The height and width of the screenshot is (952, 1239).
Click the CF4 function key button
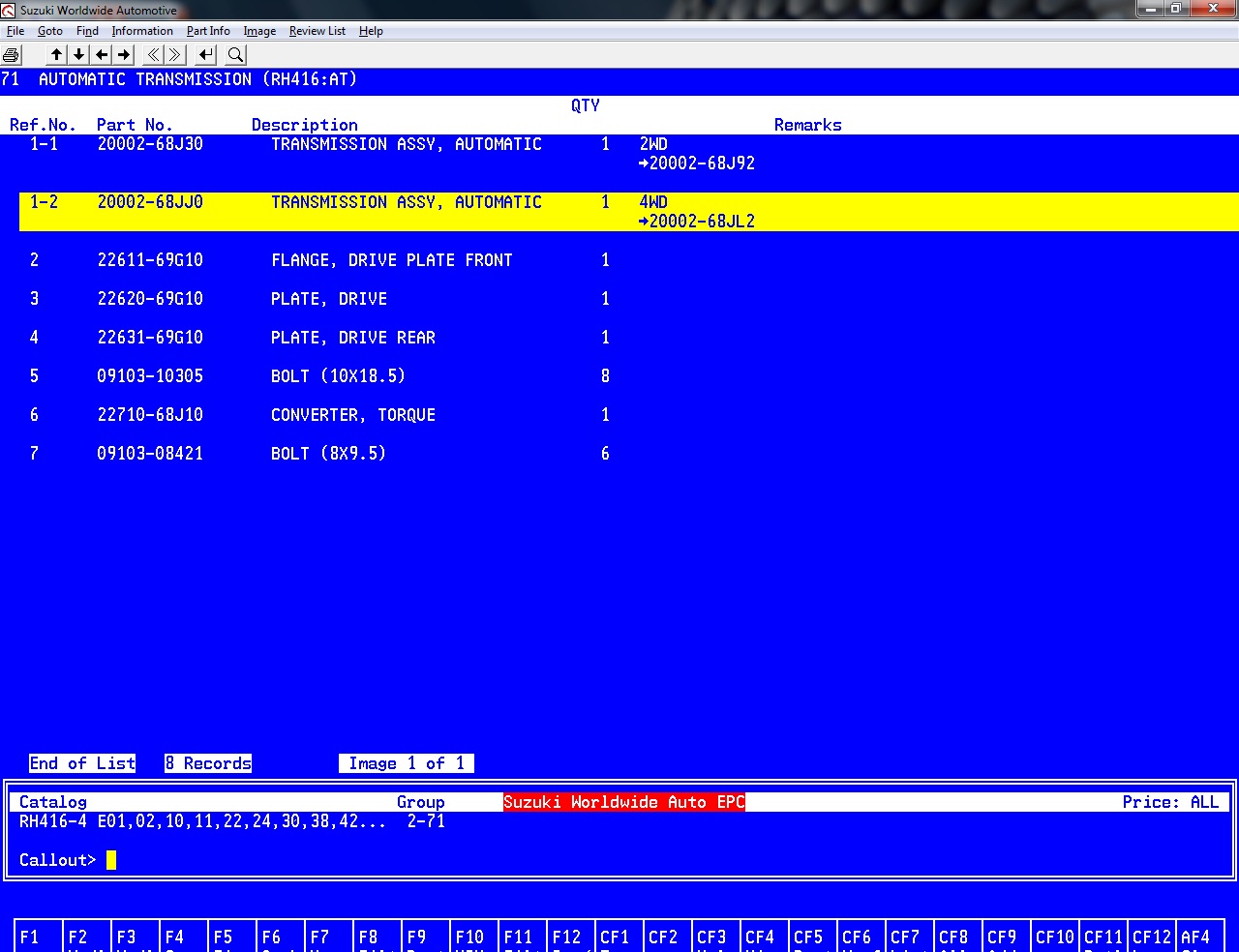[765, 937]
